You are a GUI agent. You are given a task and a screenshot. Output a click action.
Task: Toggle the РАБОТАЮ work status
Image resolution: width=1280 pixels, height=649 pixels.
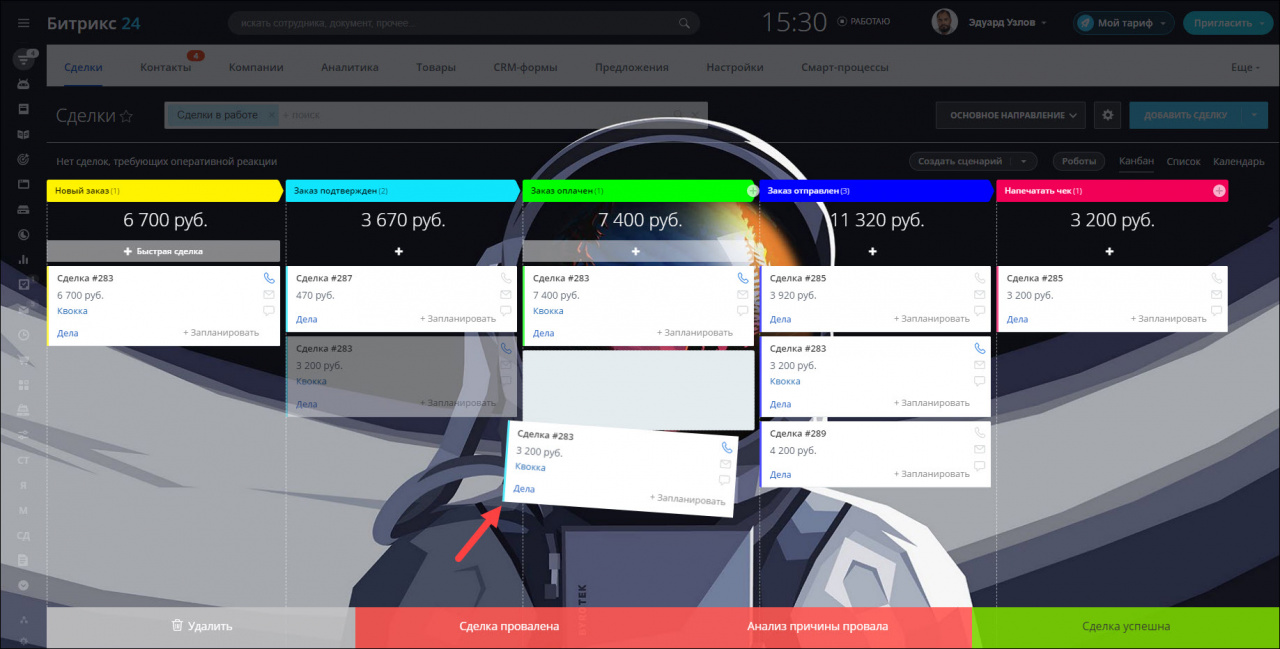click(864, 21)
